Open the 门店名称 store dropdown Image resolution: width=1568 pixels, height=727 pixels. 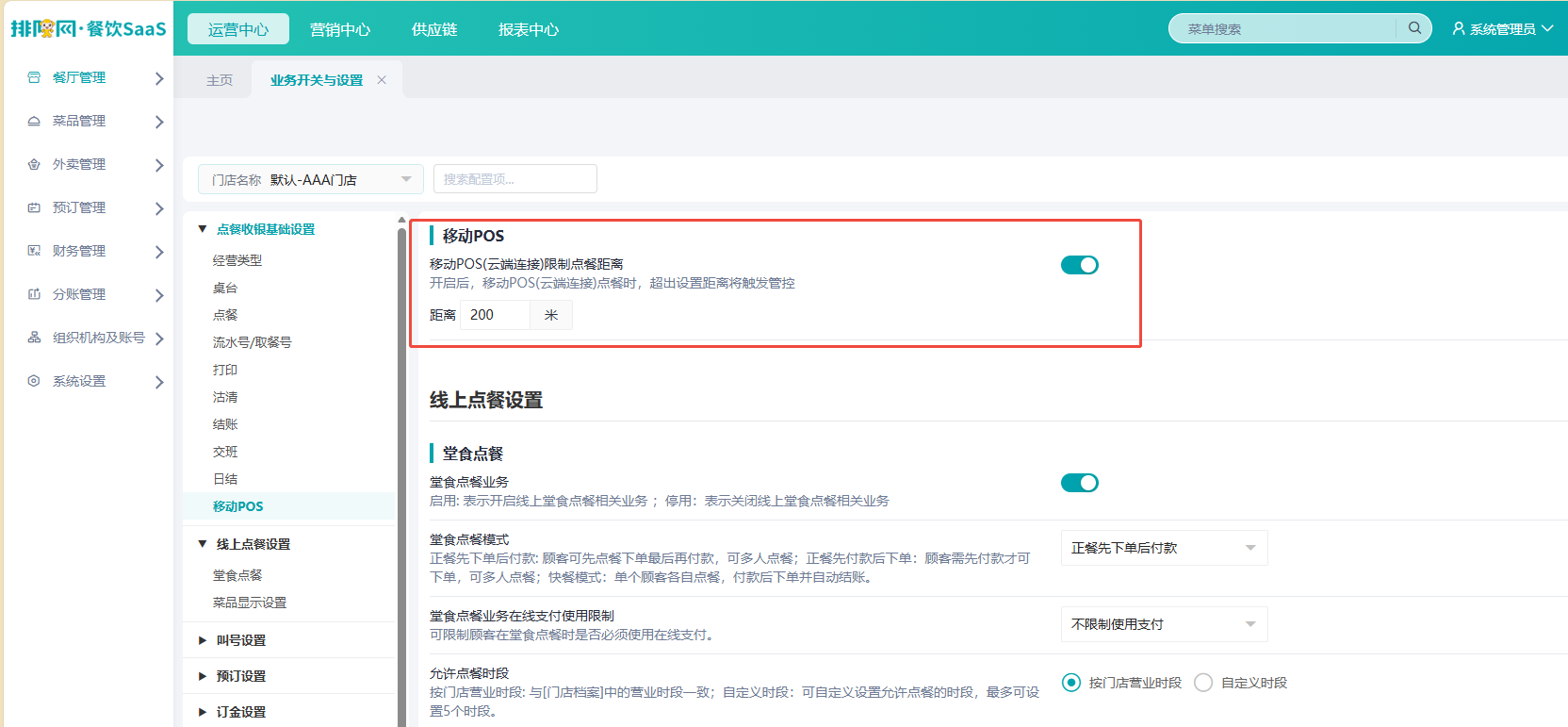point(311,179)
